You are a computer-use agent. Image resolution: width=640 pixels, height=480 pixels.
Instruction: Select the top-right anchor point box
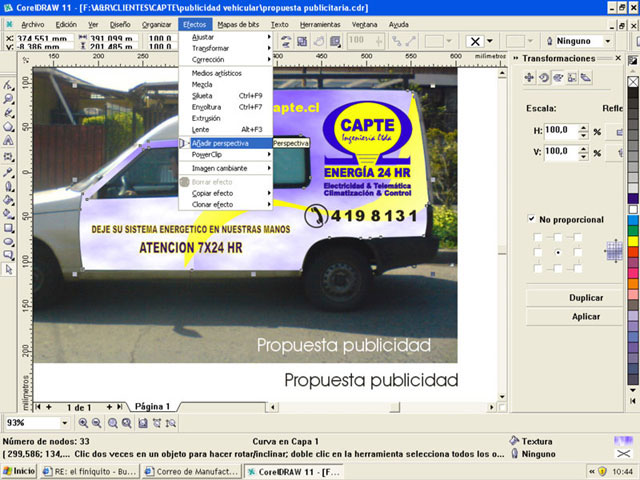point(578,237)
